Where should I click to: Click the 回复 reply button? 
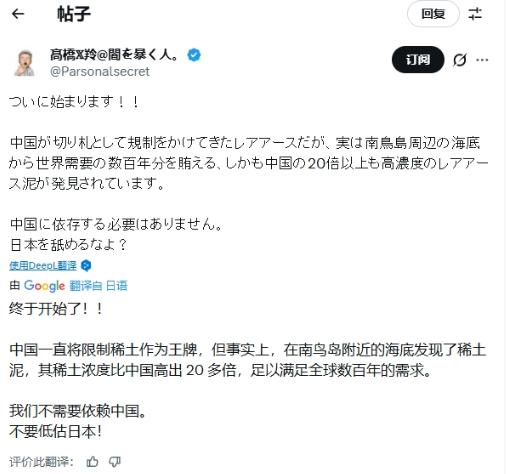[433, 14]
